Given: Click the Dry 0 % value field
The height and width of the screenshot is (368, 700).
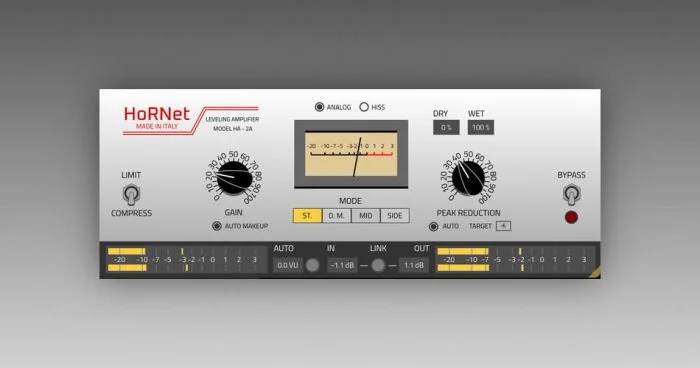Looking at the screenshot, I should [x=446, y=127].
